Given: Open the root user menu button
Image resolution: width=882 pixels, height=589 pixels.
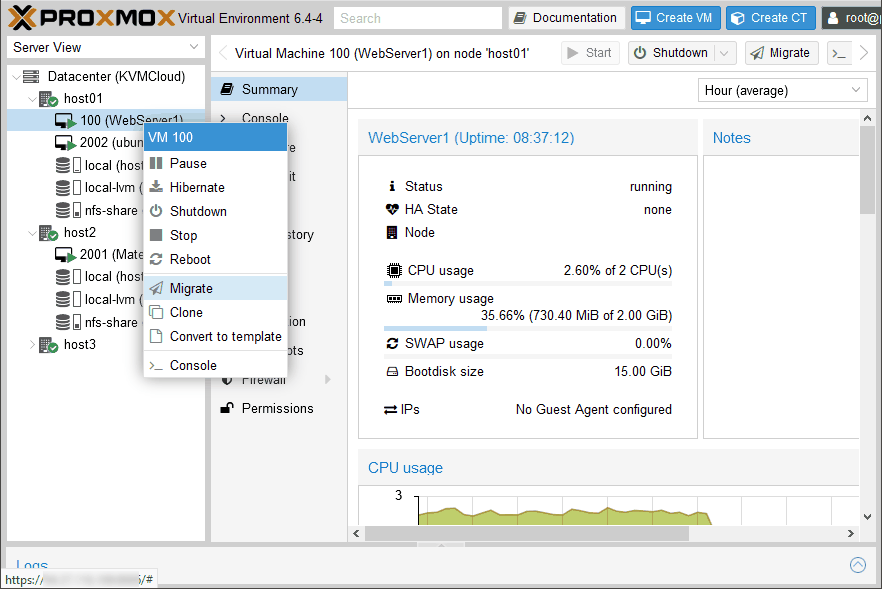Looking at the screenshot, I should 852,18.
